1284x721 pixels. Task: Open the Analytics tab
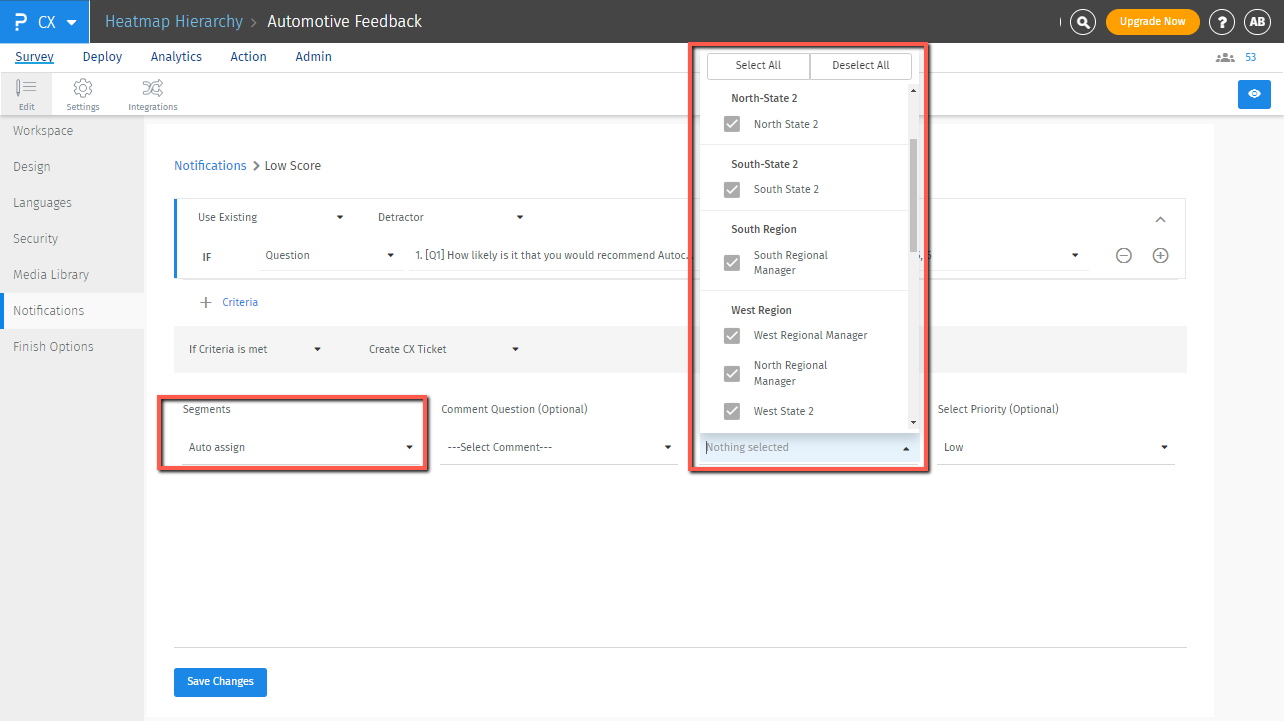pos(176,57)
